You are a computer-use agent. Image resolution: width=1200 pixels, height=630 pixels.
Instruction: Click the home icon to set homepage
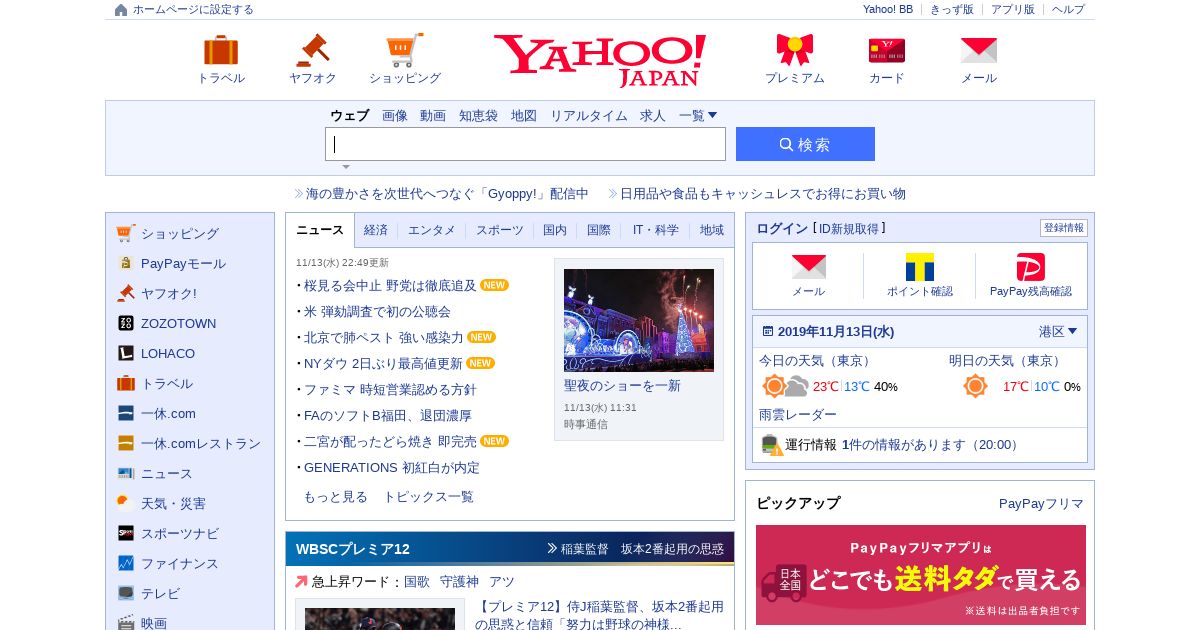[x=121, y=10]
